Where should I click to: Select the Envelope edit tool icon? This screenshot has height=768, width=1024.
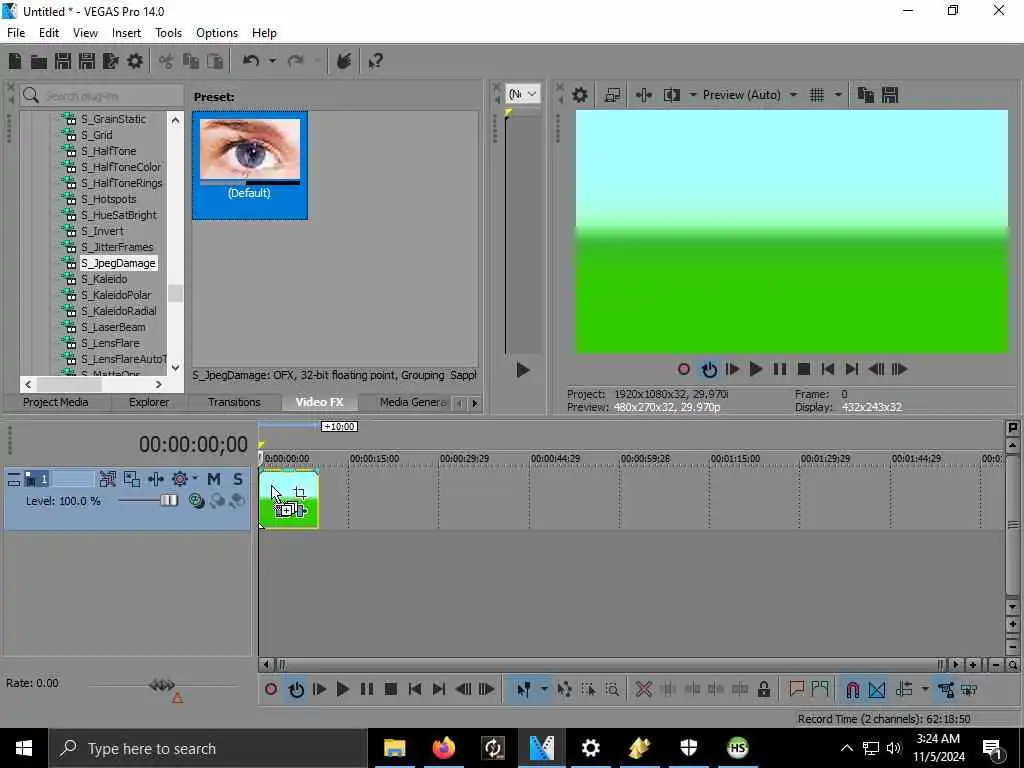click(564, 689)
